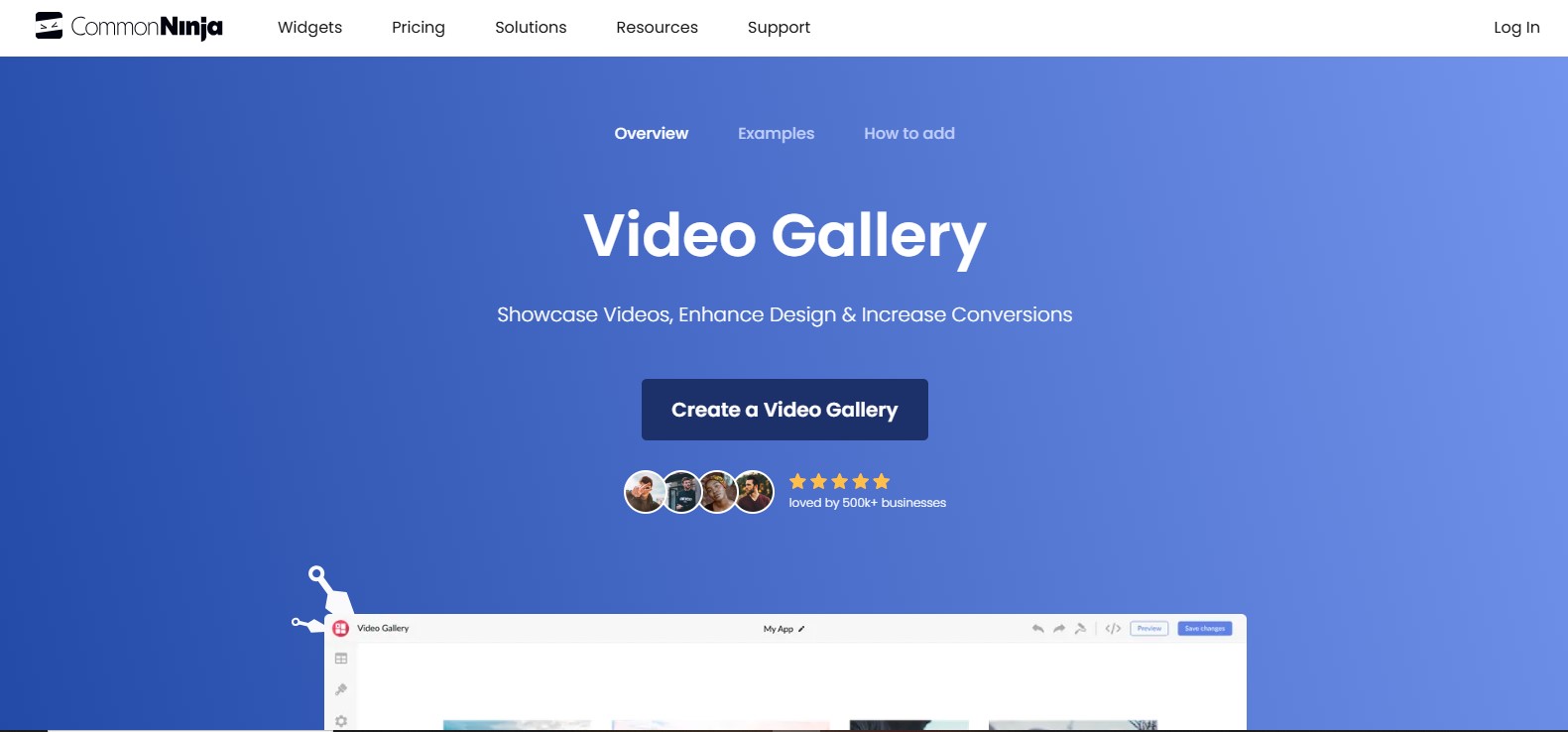Image resolution: width=1568 pixels, height=732 pixels.
Task: Click the five-star rating
Action: coord(839,481)
